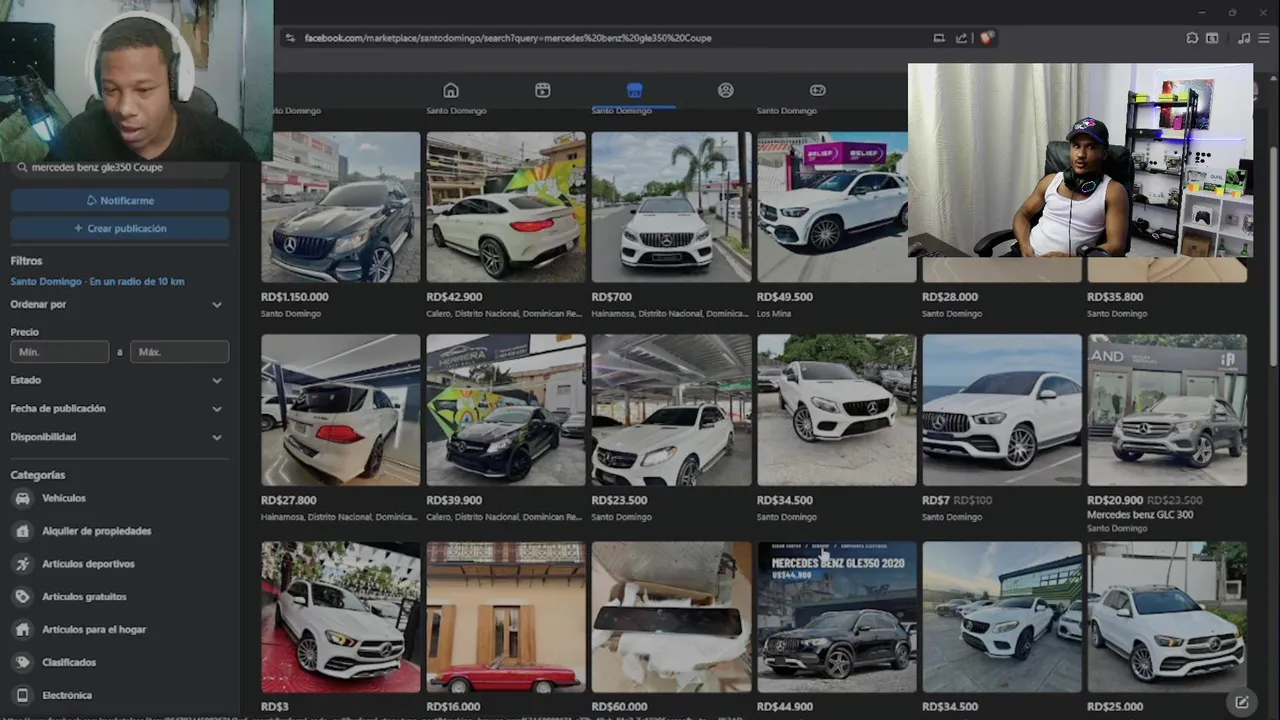This screenshot has width=1280, height=720.
Task: Open the browser hamburger menu
Action: [1264, 38]
